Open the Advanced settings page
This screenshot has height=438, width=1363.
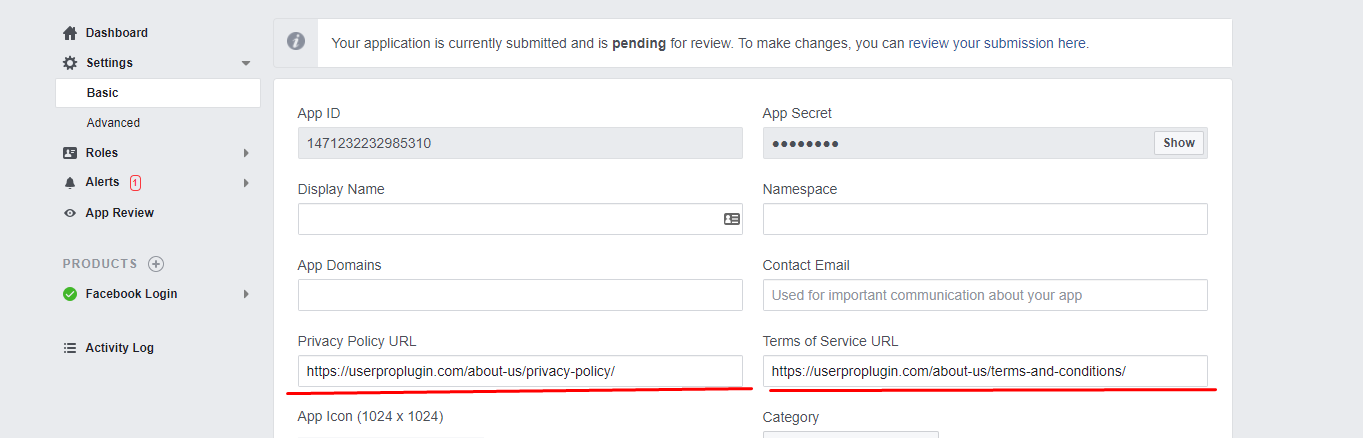[113, 123]
